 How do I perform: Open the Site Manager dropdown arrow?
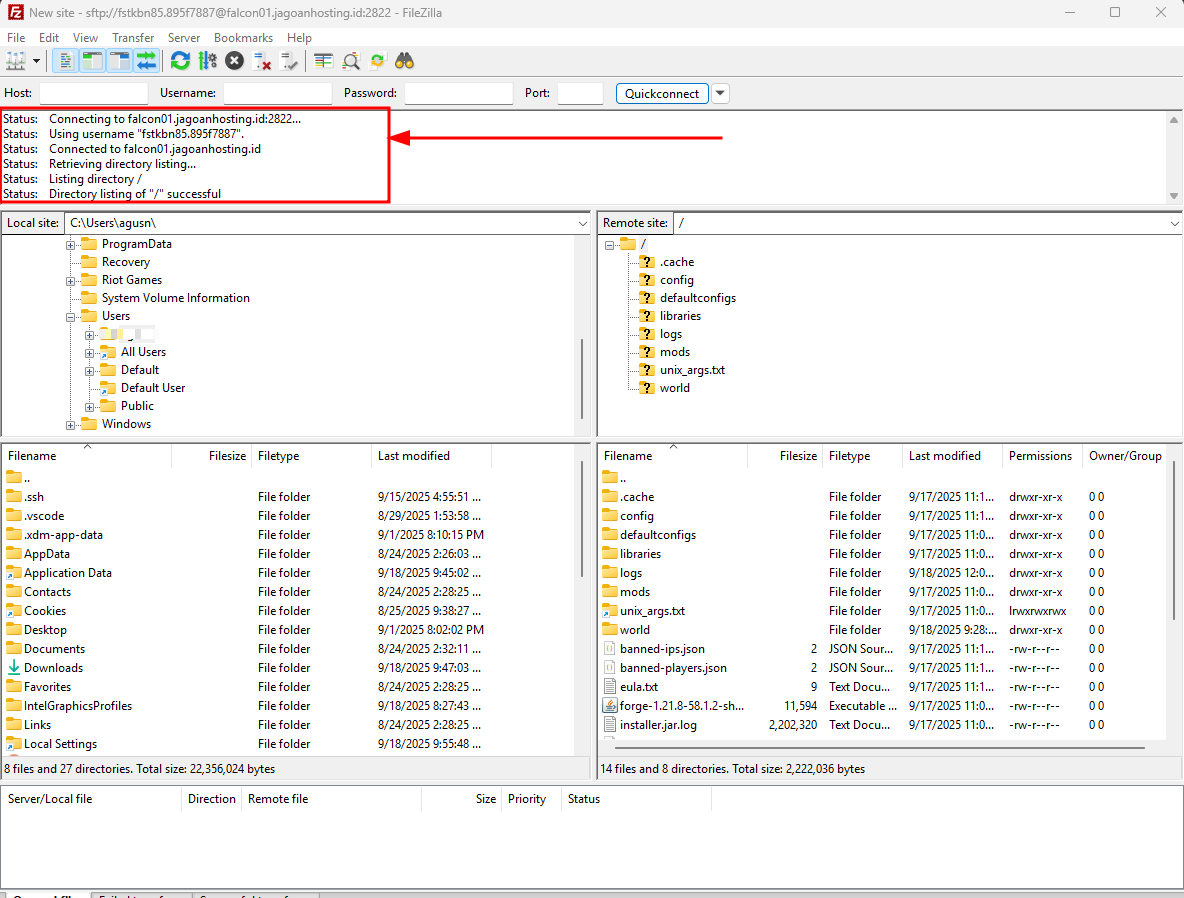pyautogui.click(x=35, y=61)
